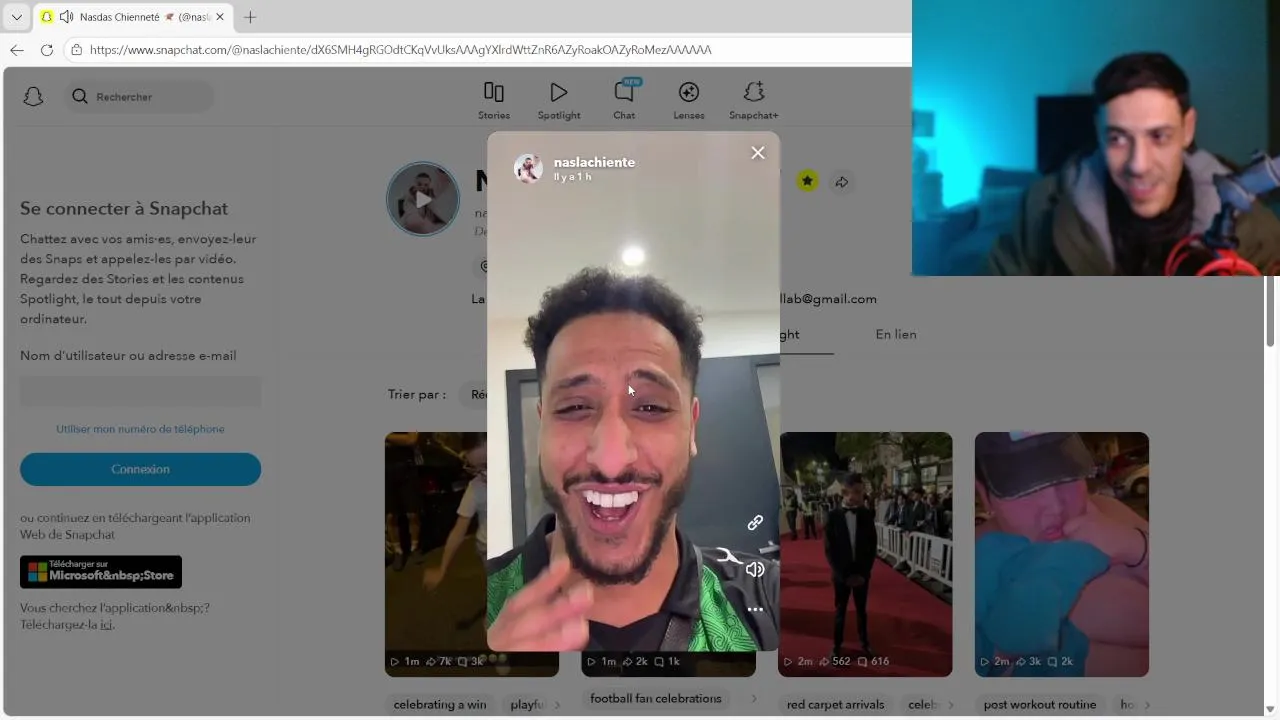Open the Stories section
Image resolution: width=1280 pixels, height=720 pixels.
click(494, 101)
